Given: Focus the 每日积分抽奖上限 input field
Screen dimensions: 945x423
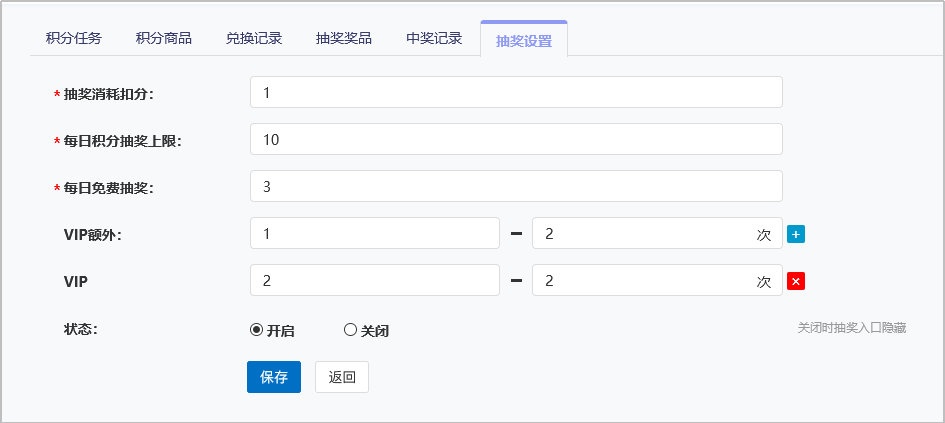Looking at the screenshot, I should coord(516,139).
